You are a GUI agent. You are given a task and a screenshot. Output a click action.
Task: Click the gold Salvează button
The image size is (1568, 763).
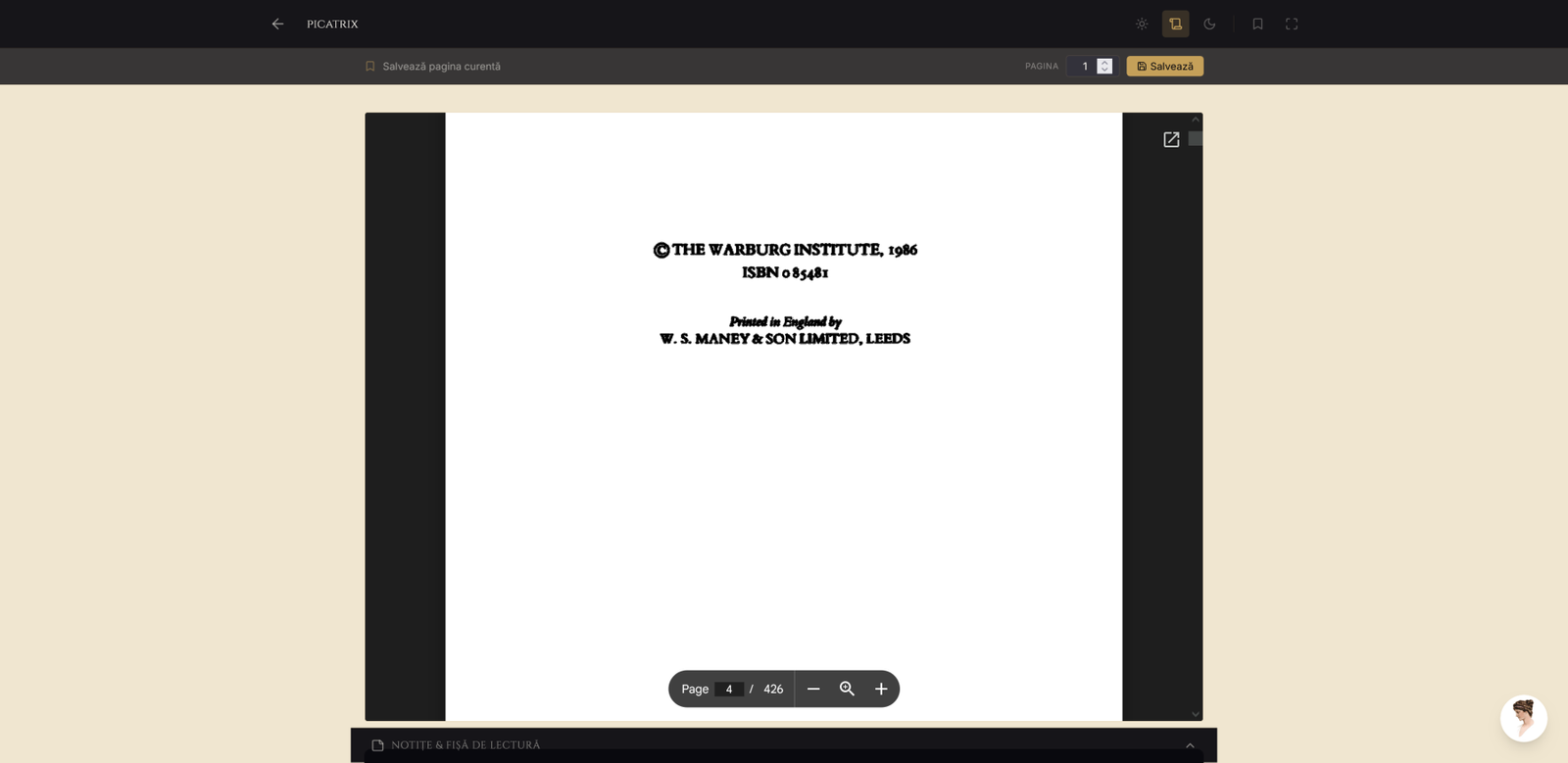1165,67
